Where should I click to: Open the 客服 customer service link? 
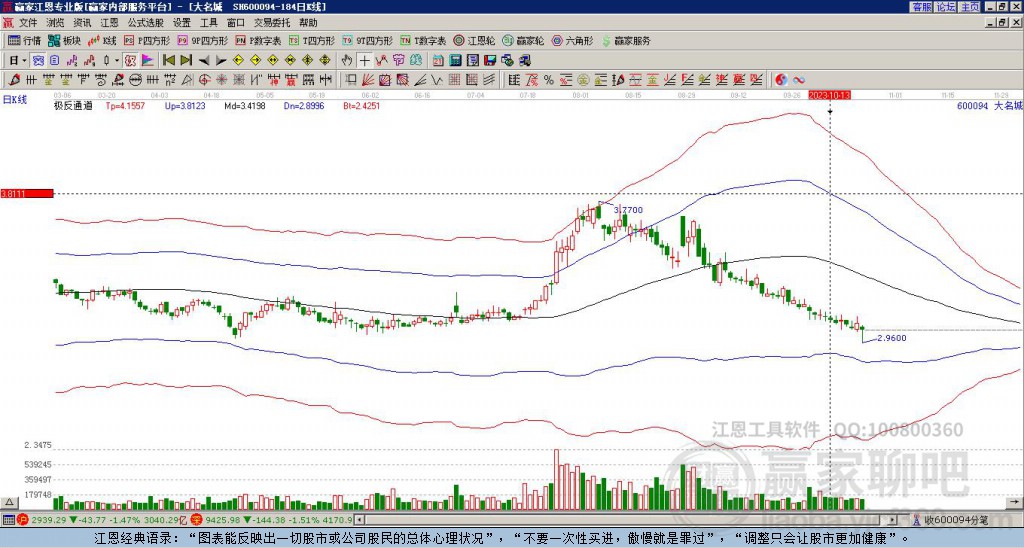921,7
